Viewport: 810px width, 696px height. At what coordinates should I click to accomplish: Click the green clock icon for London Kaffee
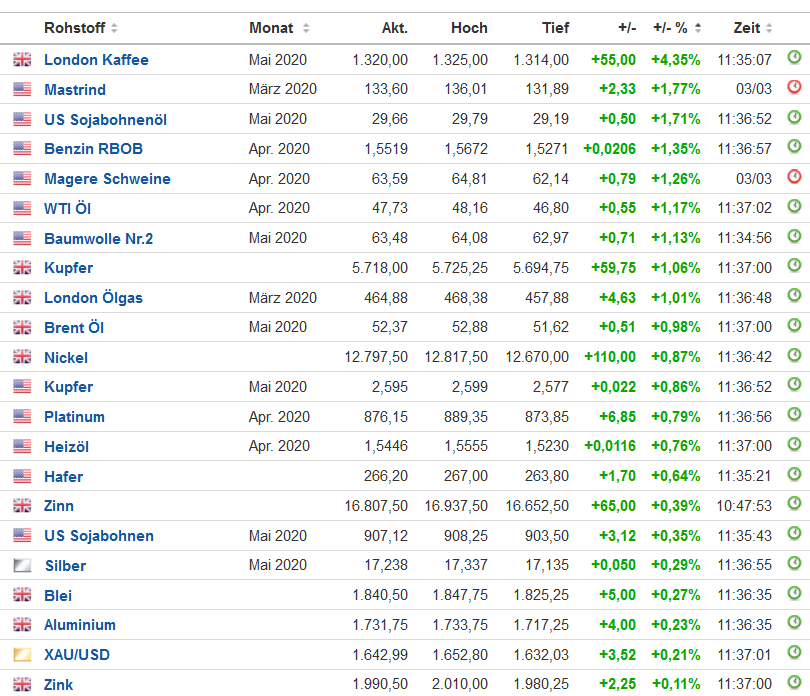794,57
